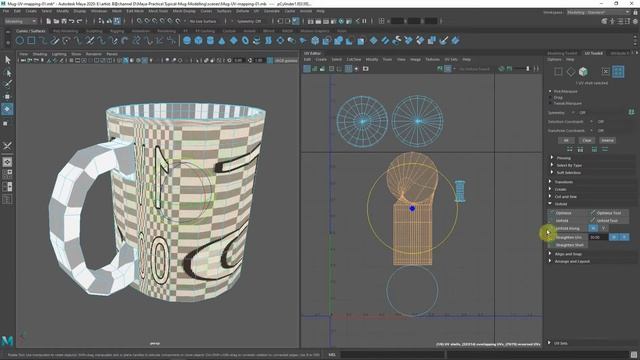Viewport: 640px width, 360px height.
Task: Click the Undo arrow icon
Action: (72, 21)
